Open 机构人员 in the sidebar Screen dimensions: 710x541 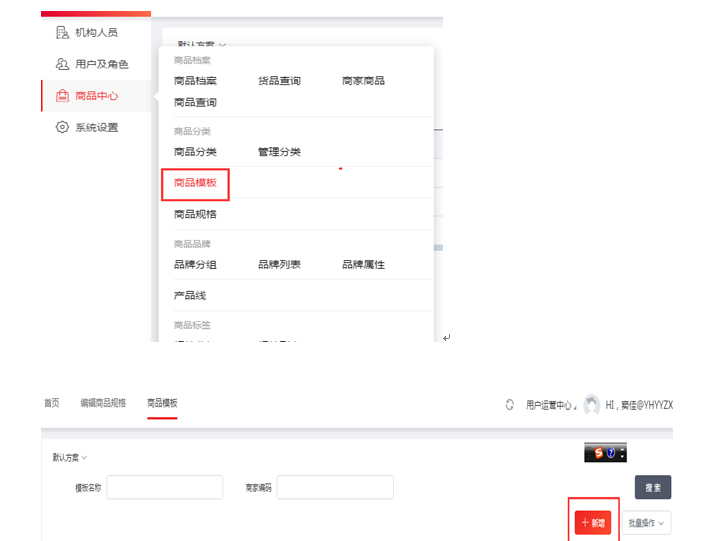(x=96, y=33)
